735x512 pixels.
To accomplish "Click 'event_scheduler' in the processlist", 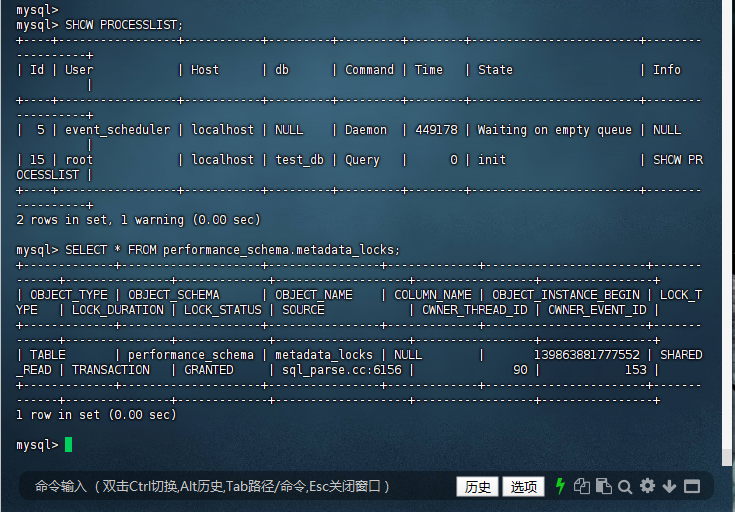I will [118, 130].
